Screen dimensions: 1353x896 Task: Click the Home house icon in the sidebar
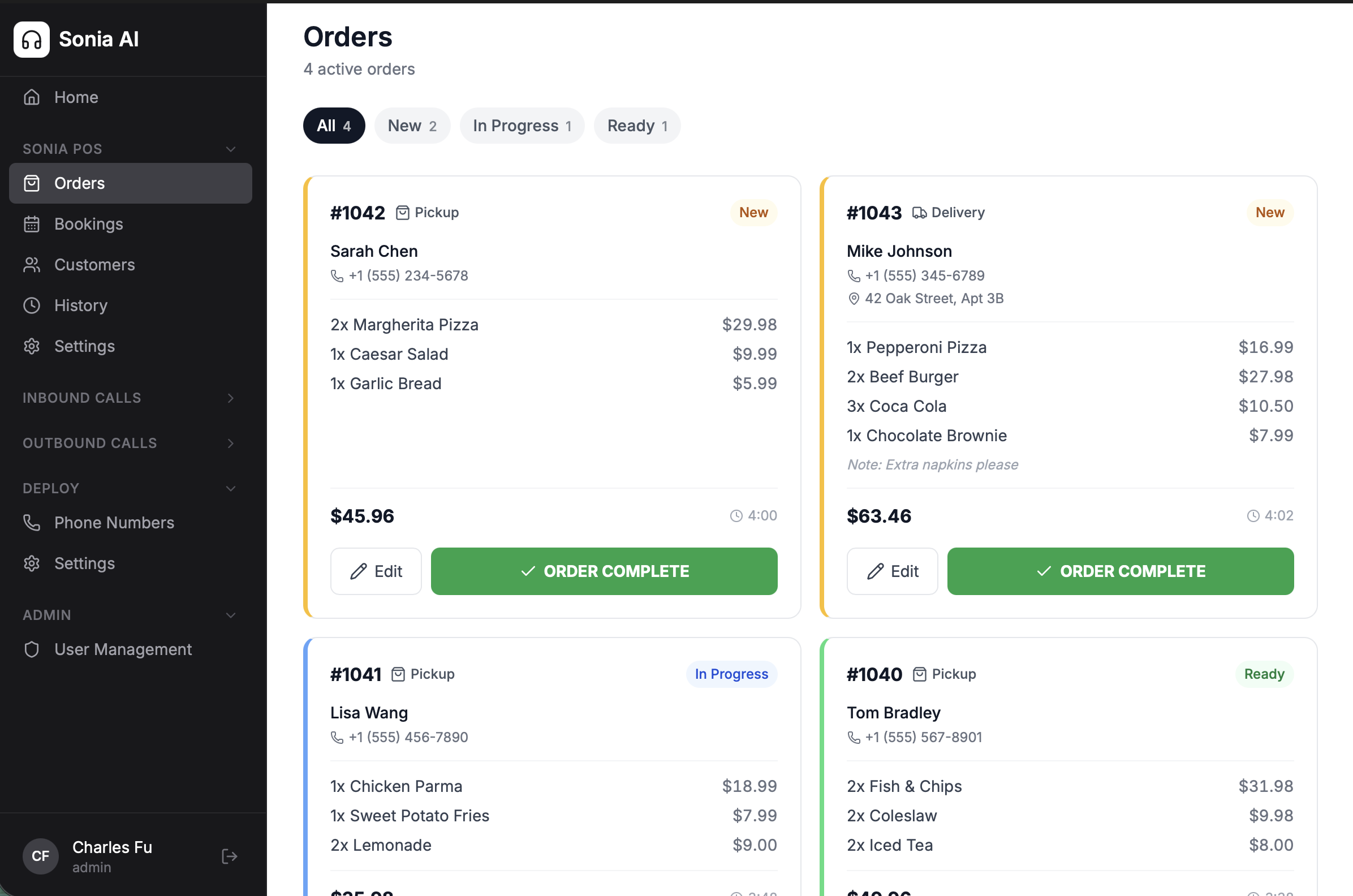[32, 97]
